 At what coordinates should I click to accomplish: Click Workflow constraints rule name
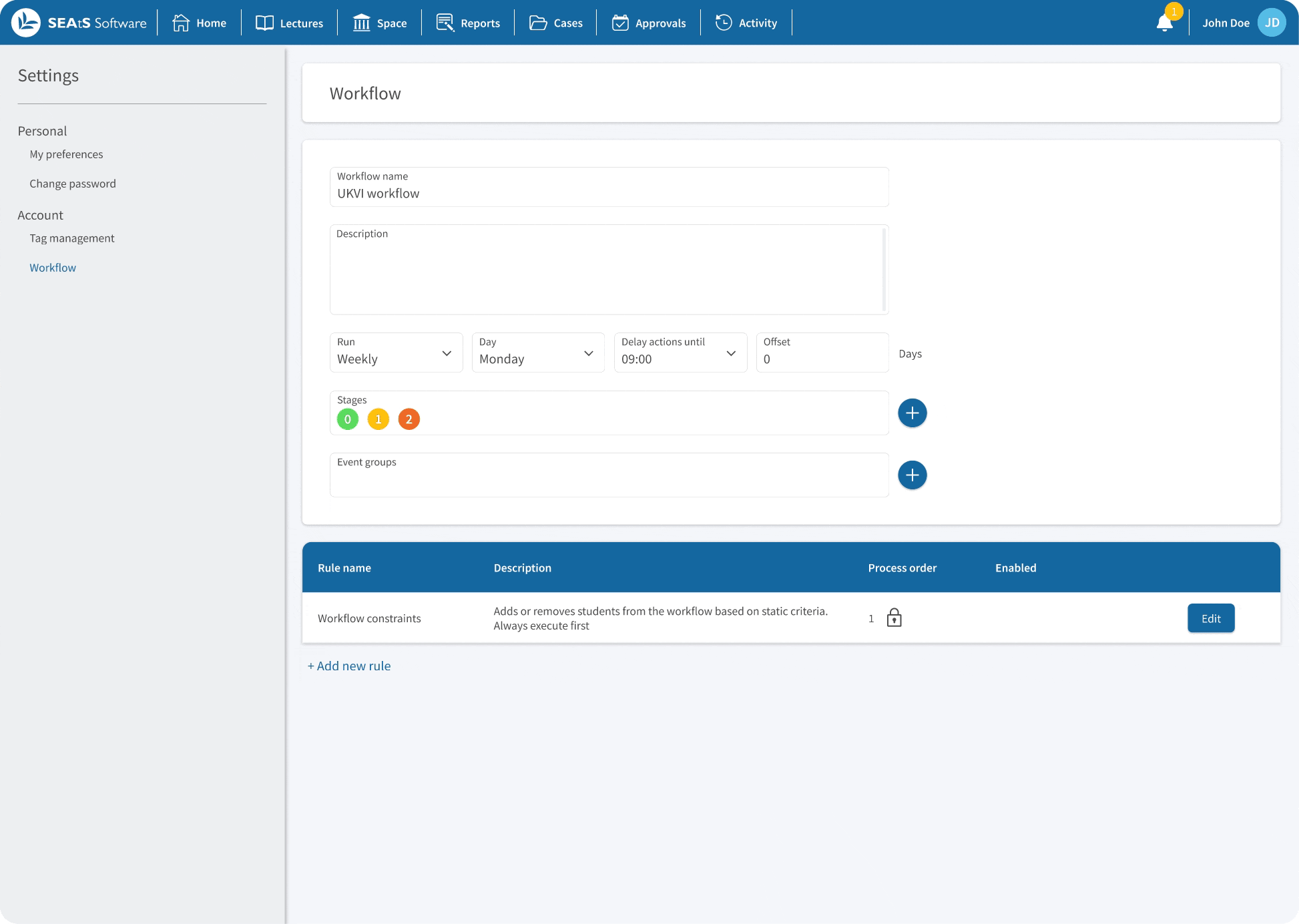369,619
